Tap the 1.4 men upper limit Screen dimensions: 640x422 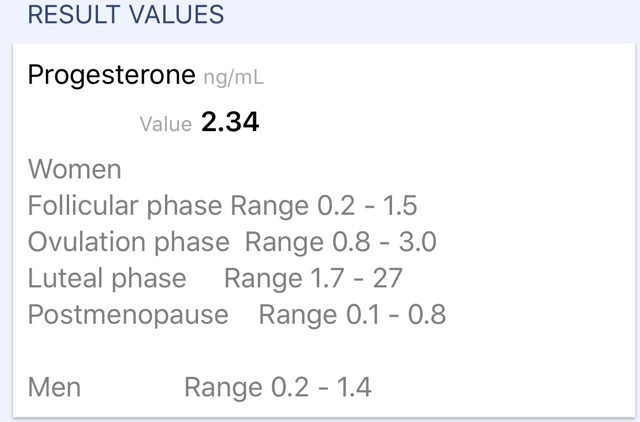[354, 387]
